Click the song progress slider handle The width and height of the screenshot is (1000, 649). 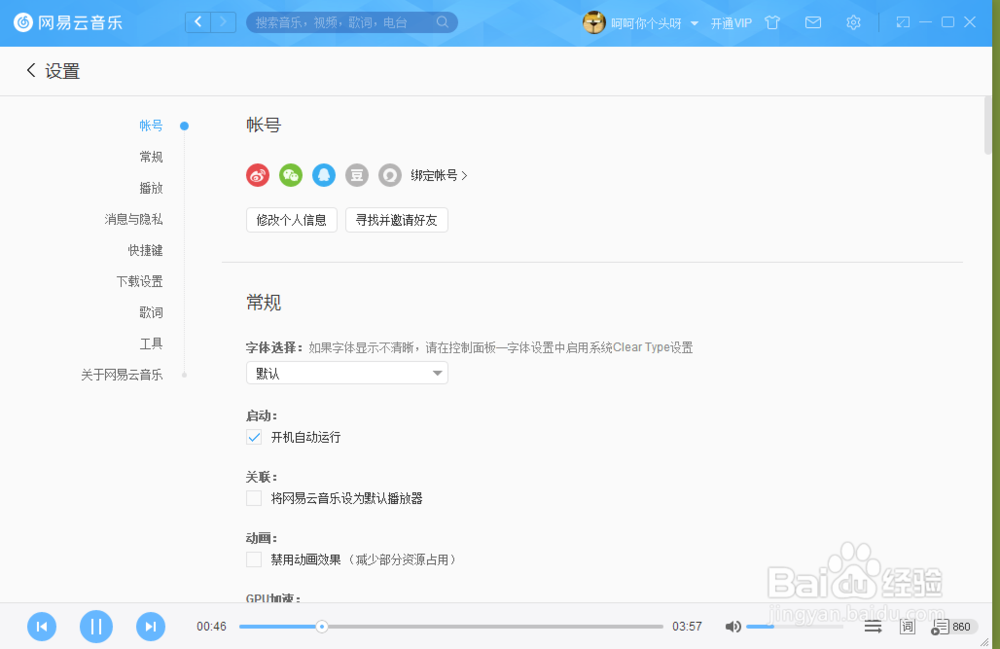point(322,627)
